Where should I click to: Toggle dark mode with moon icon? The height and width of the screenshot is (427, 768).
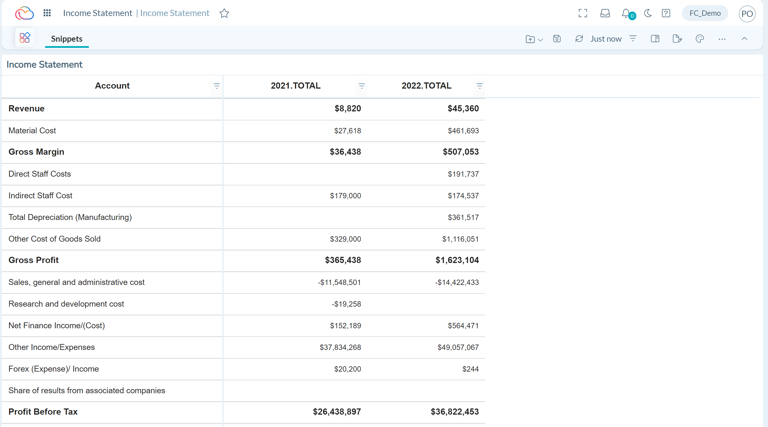pyautogui.click(x=647, y=13)
